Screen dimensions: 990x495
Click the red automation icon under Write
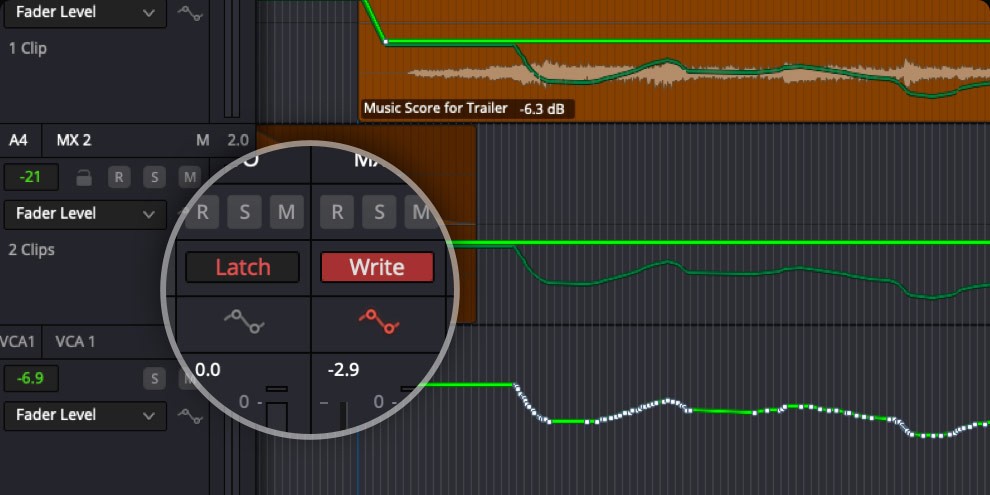click(x=378, y=322)
